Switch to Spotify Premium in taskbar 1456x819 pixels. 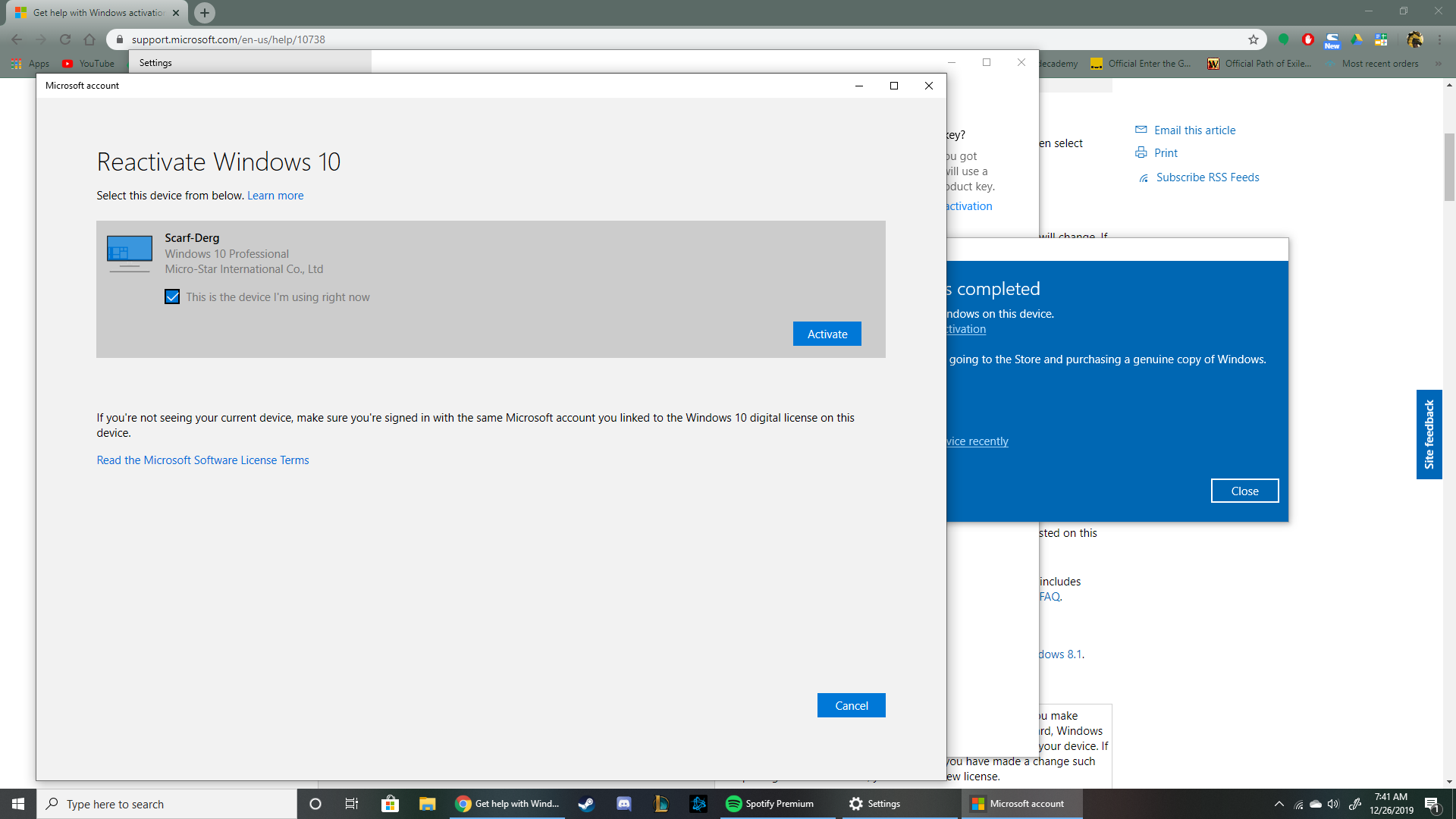(x=777, y=804)
